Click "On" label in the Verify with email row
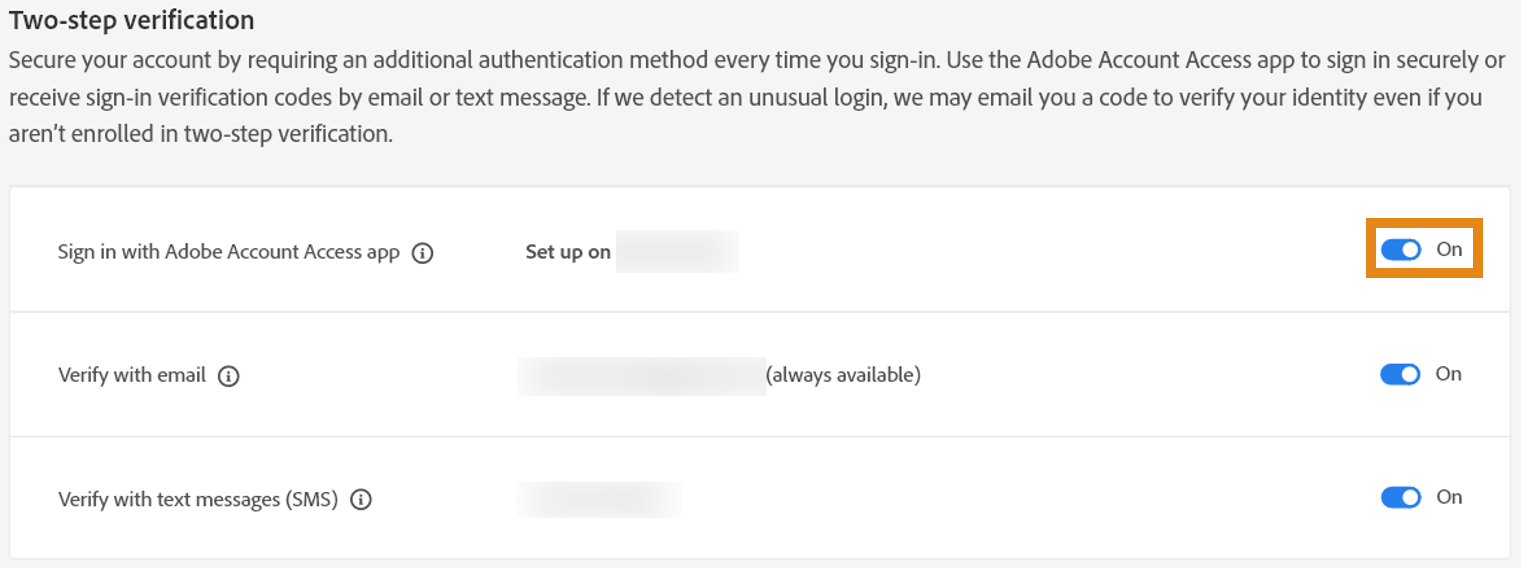The image size is (1521, 568). pyautogui.click(x=1448, y=374)
